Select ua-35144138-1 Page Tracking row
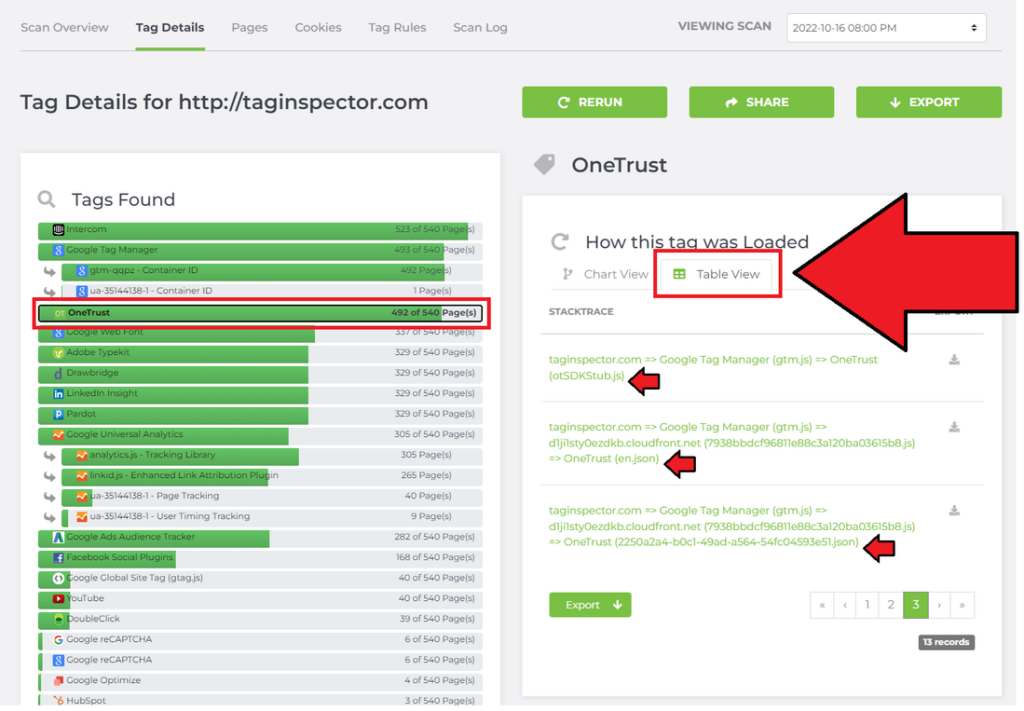The image size is (1024, 711). [272, 496]
